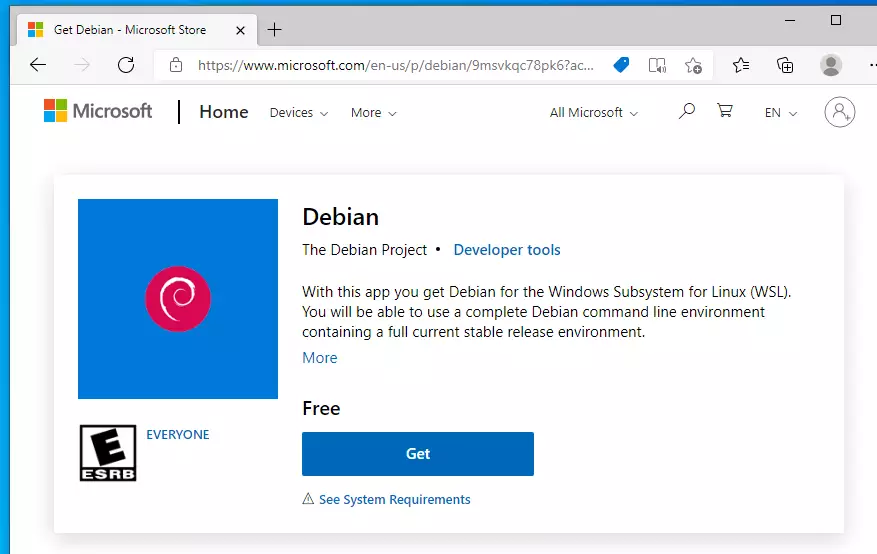The width and height of the screenshot is (877, 554).
Task: Open site search with the magnifier icon
Action: coord(686,111)
